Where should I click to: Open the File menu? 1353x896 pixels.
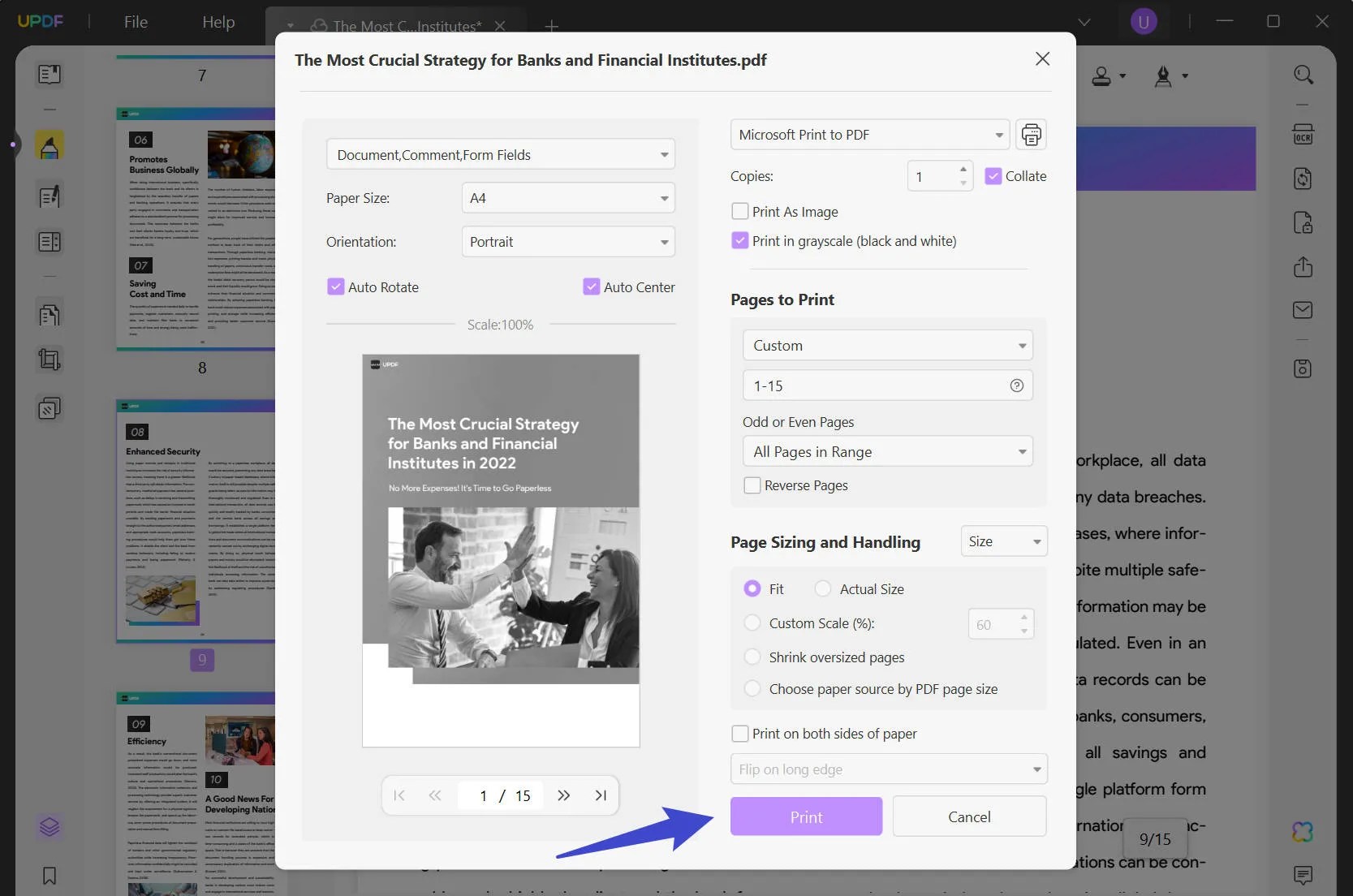tap(135, 22)
